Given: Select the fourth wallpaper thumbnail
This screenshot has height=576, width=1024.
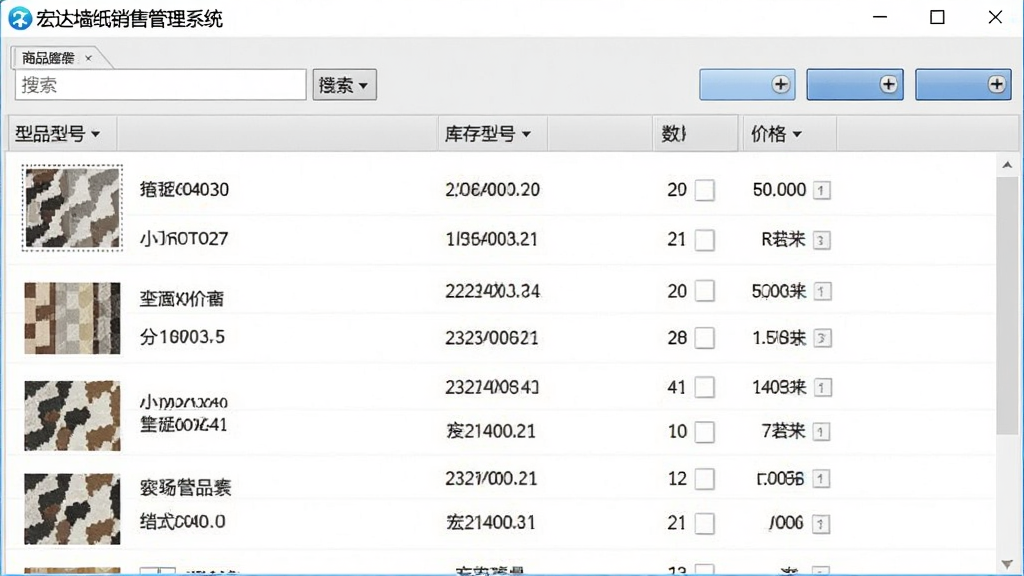Looking at the screenshot, I should pyautogui.click(x=72, y=509).
